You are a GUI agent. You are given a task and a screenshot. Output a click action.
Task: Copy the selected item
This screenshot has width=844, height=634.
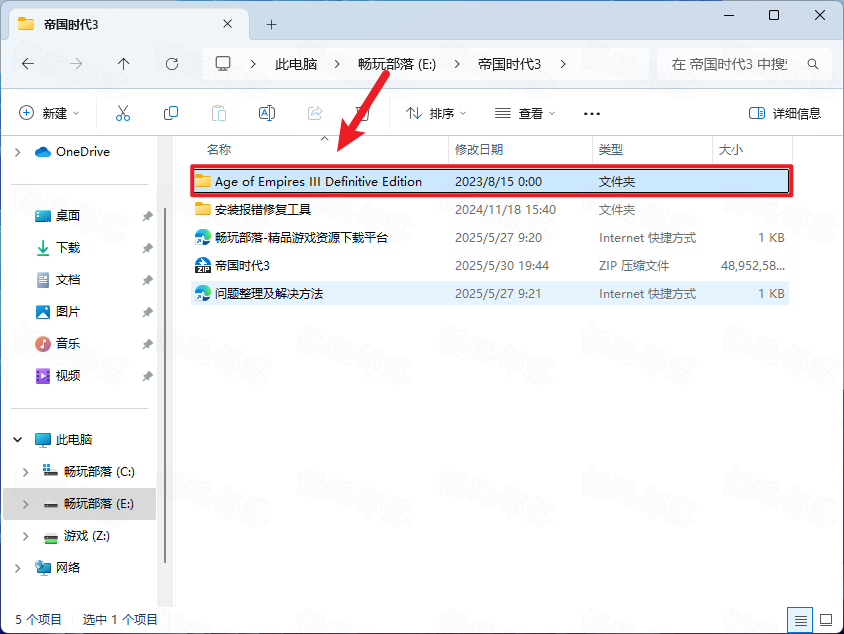pos(171,113)
